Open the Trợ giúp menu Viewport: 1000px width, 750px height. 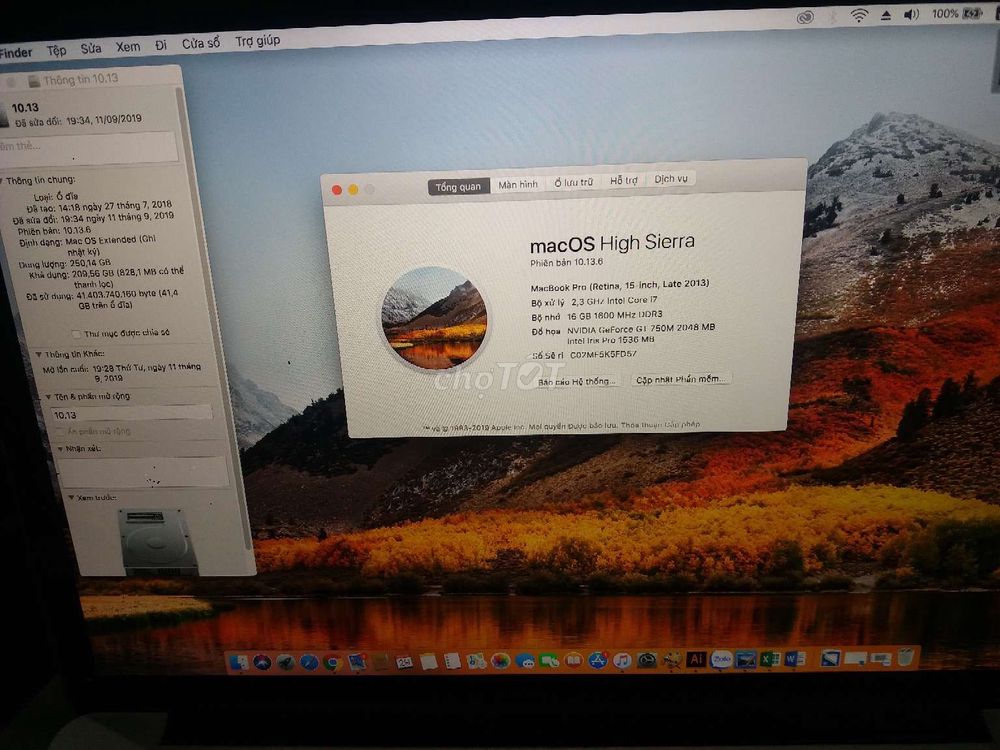point(258,41)
